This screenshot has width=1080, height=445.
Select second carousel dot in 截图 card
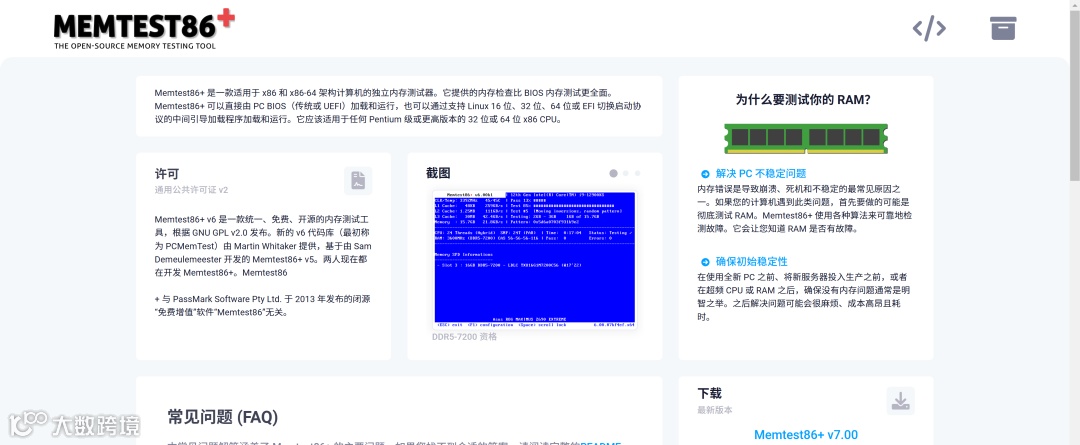click(x=625, y=173)
